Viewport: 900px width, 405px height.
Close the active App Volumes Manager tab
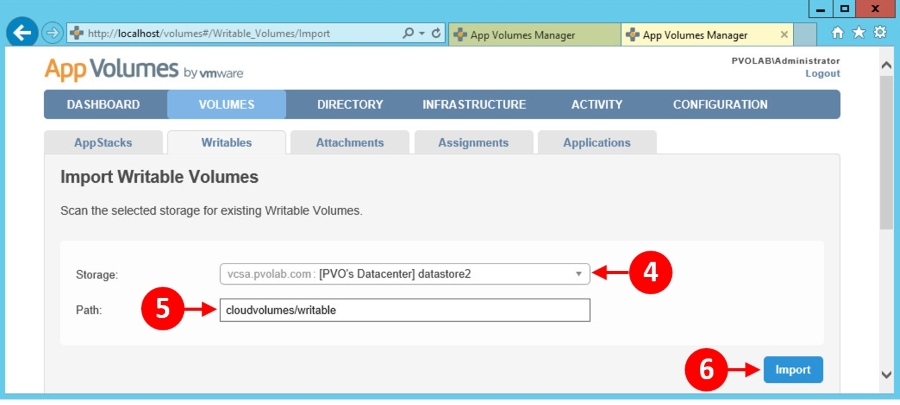tap(784, 34)
